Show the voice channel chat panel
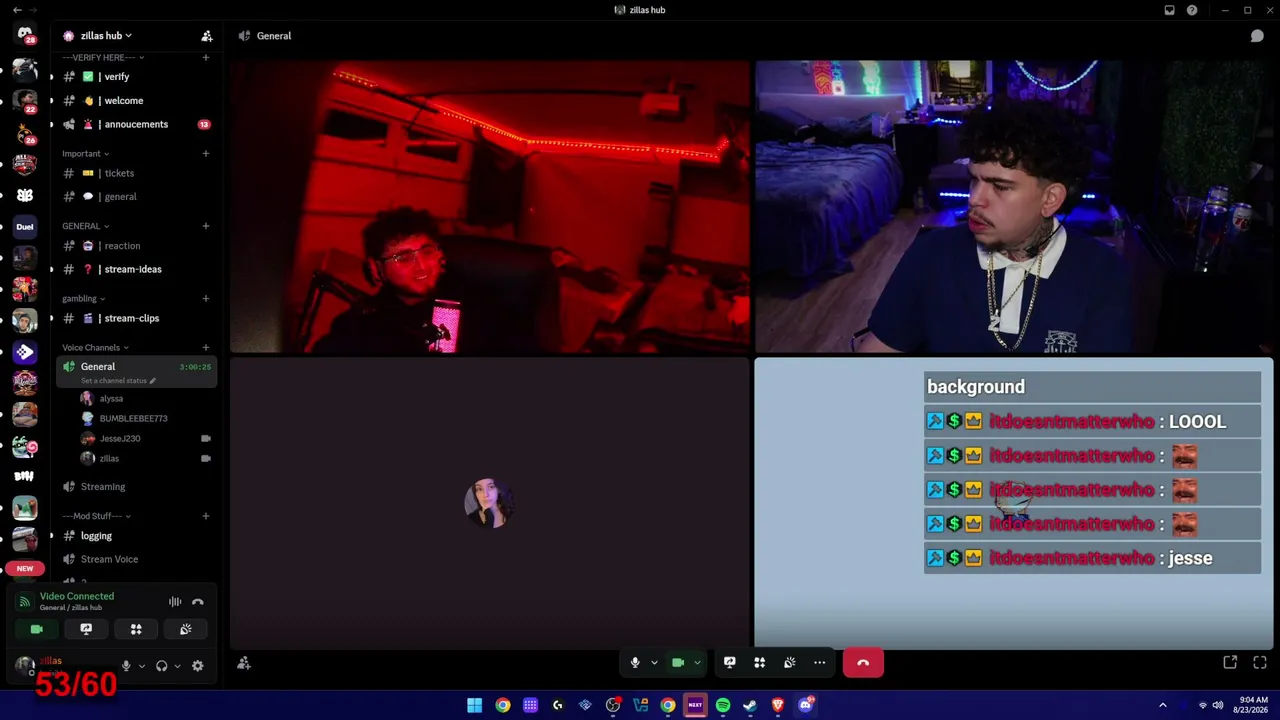Image resolution: width=1280 pixels, height=720 pixels. click(1257, 36)
